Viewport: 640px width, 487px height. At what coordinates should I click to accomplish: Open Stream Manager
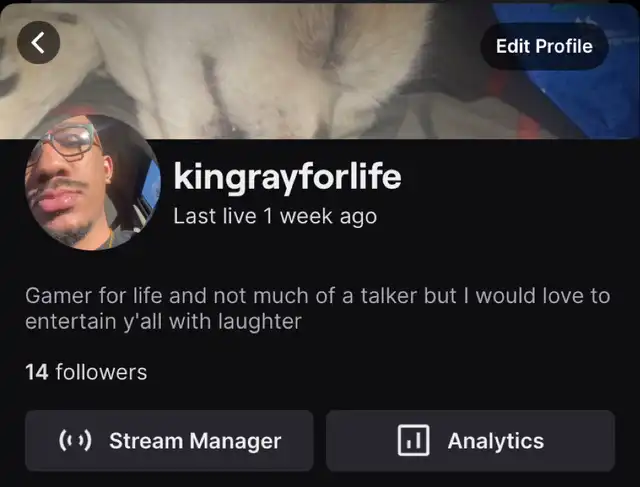click(169, 440)
